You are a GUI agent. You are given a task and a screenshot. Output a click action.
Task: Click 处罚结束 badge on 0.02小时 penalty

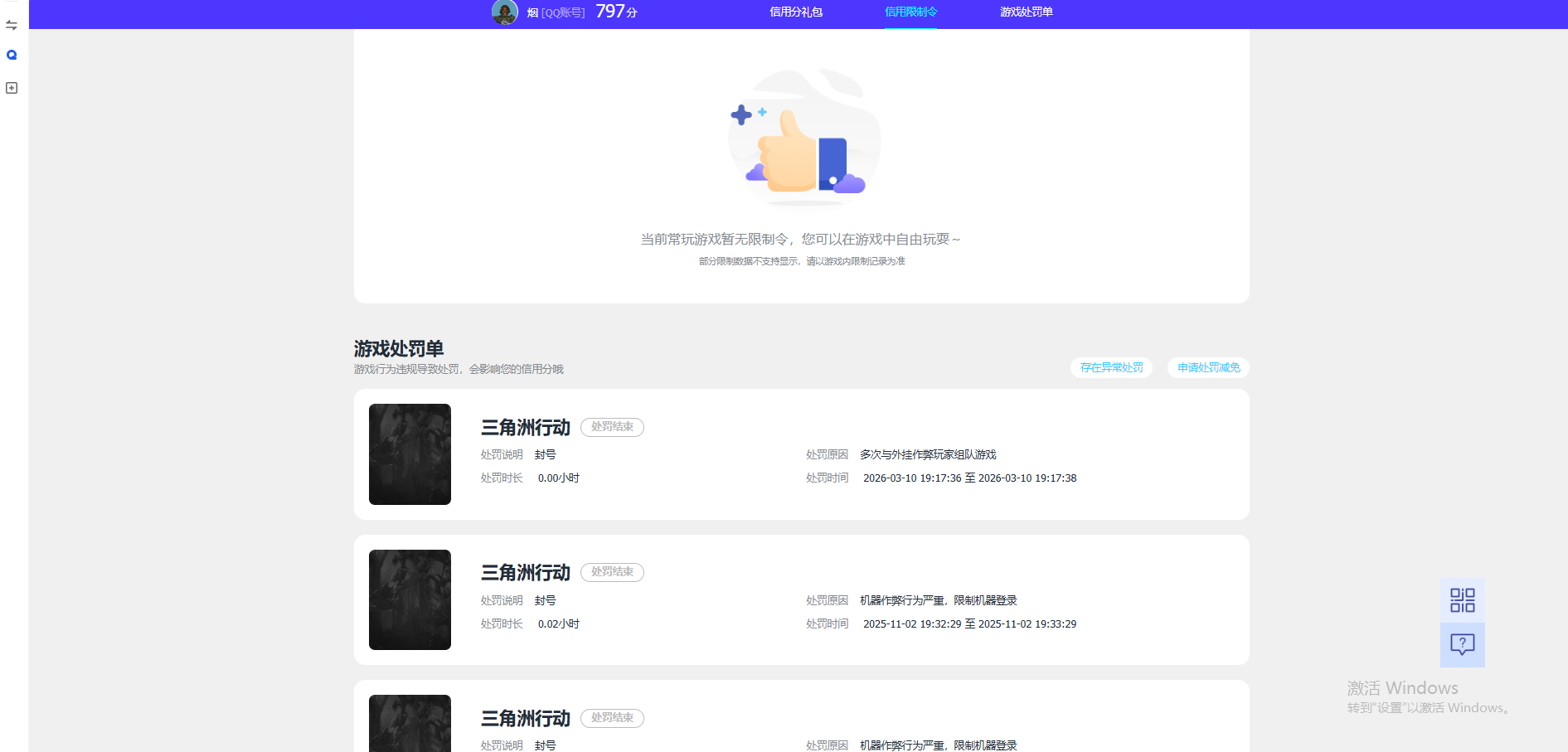coord(612,572)
